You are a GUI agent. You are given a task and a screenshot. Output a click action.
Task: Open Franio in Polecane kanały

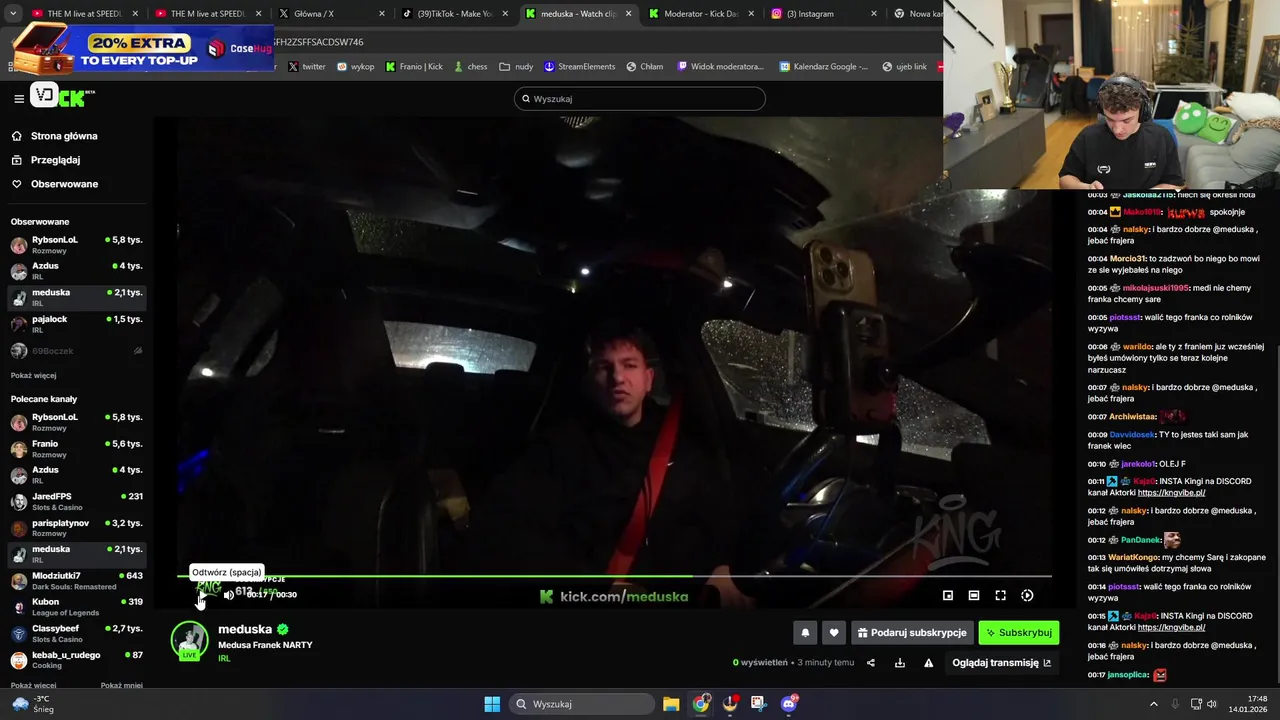coord(77,448)
